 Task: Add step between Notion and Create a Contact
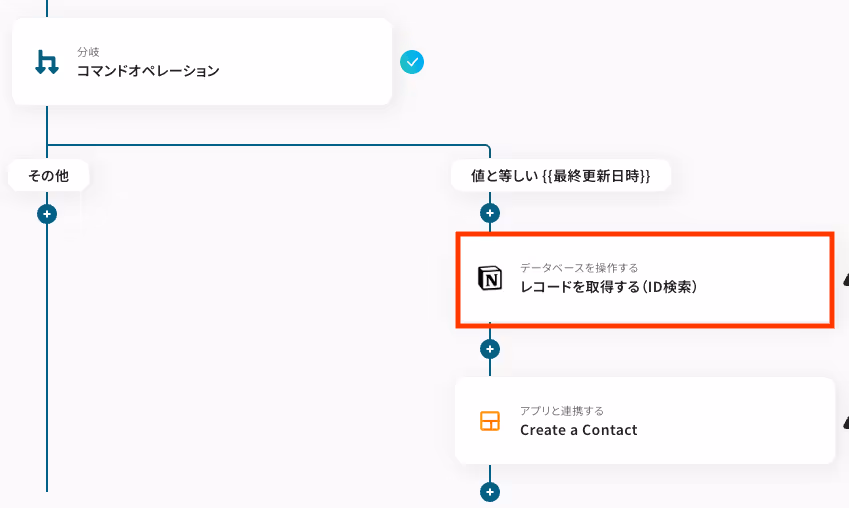490,349
